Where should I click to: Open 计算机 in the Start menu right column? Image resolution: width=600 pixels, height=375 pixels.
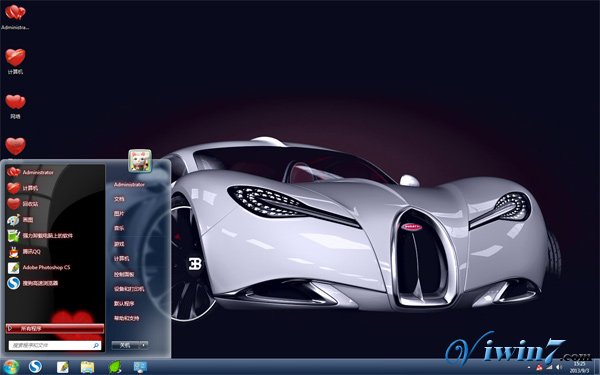tap(121, 259)
